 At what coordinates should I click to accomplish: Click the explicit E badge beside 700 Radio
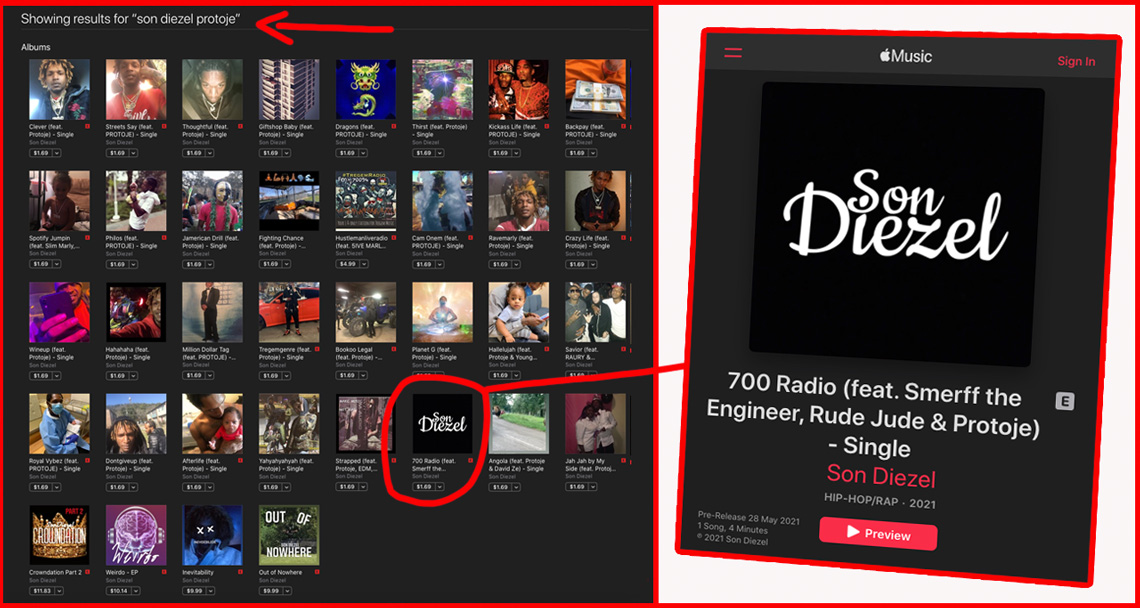1065,401
